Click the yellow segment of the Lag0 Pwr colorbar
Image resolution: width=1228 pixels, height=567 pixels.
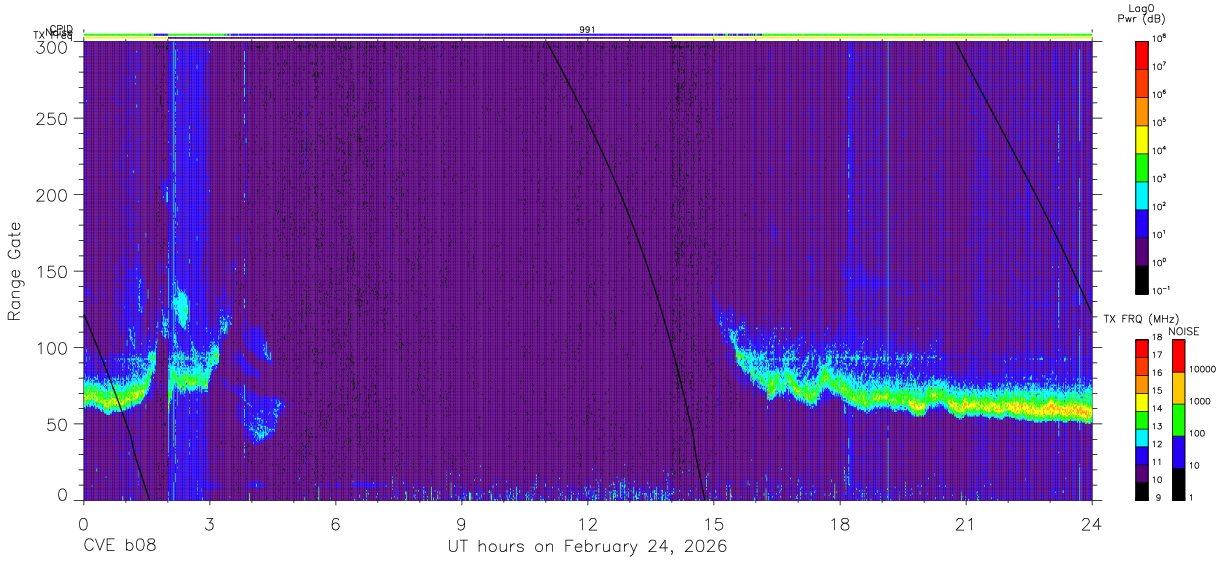(1142, 138)
